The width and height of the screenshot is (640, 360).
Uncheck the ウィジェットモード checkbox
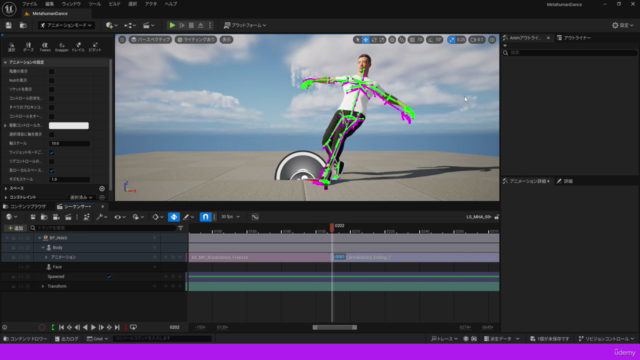coord(51,152)
